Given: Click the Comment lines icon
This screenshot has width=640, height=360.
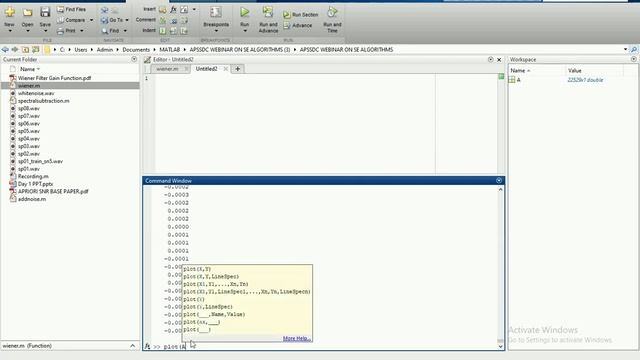Looking at the screenshot, I should tap(162, 20).
